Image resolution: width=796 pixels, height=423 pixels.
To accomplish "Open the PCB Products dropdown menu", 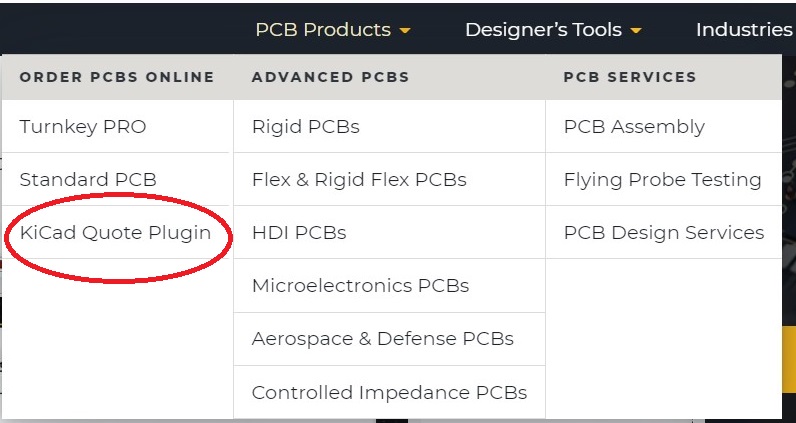I will point(322,30).
